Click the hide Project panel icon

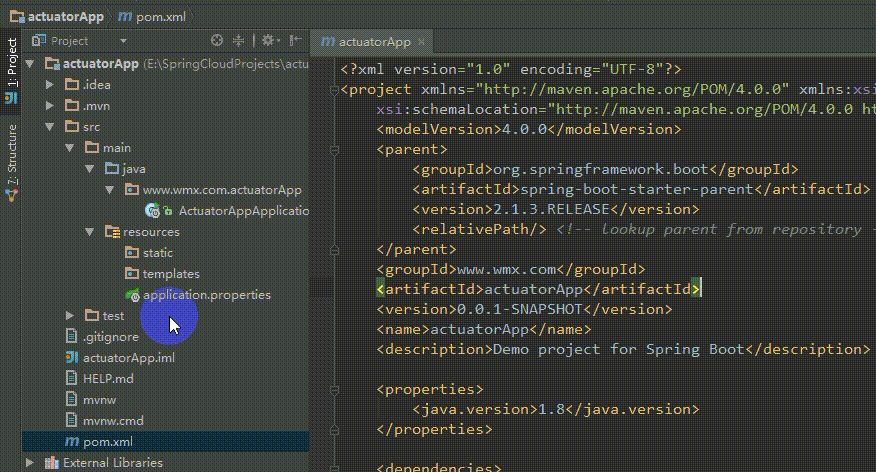(x=296, y=40)
